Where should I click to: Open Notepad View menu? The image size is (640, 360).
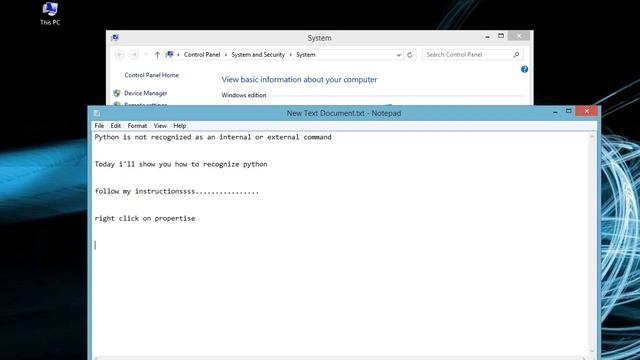tap(160, 126)
